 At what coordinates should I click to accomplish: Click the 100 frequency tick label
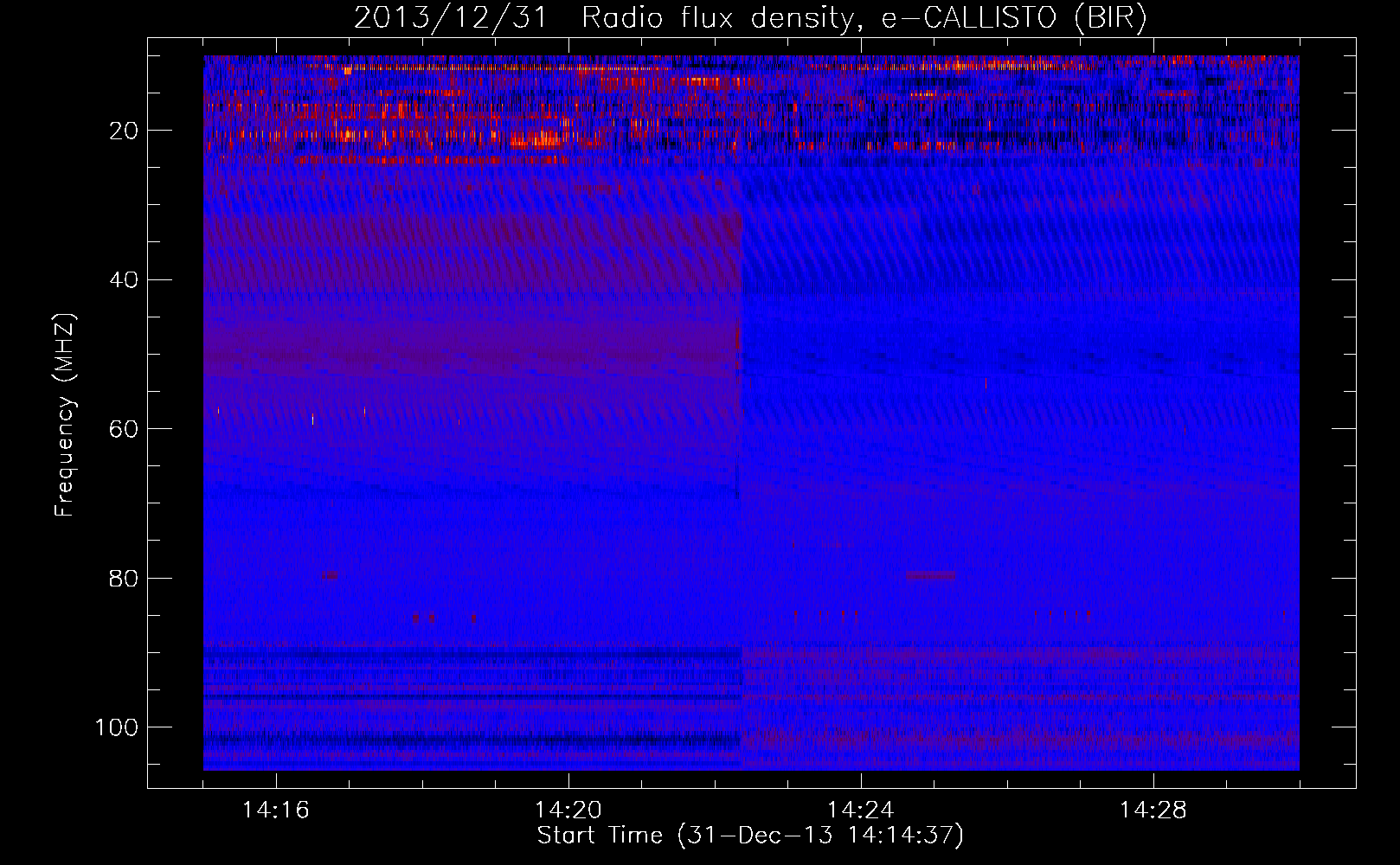pyautogui.click(x=117, y=727)
